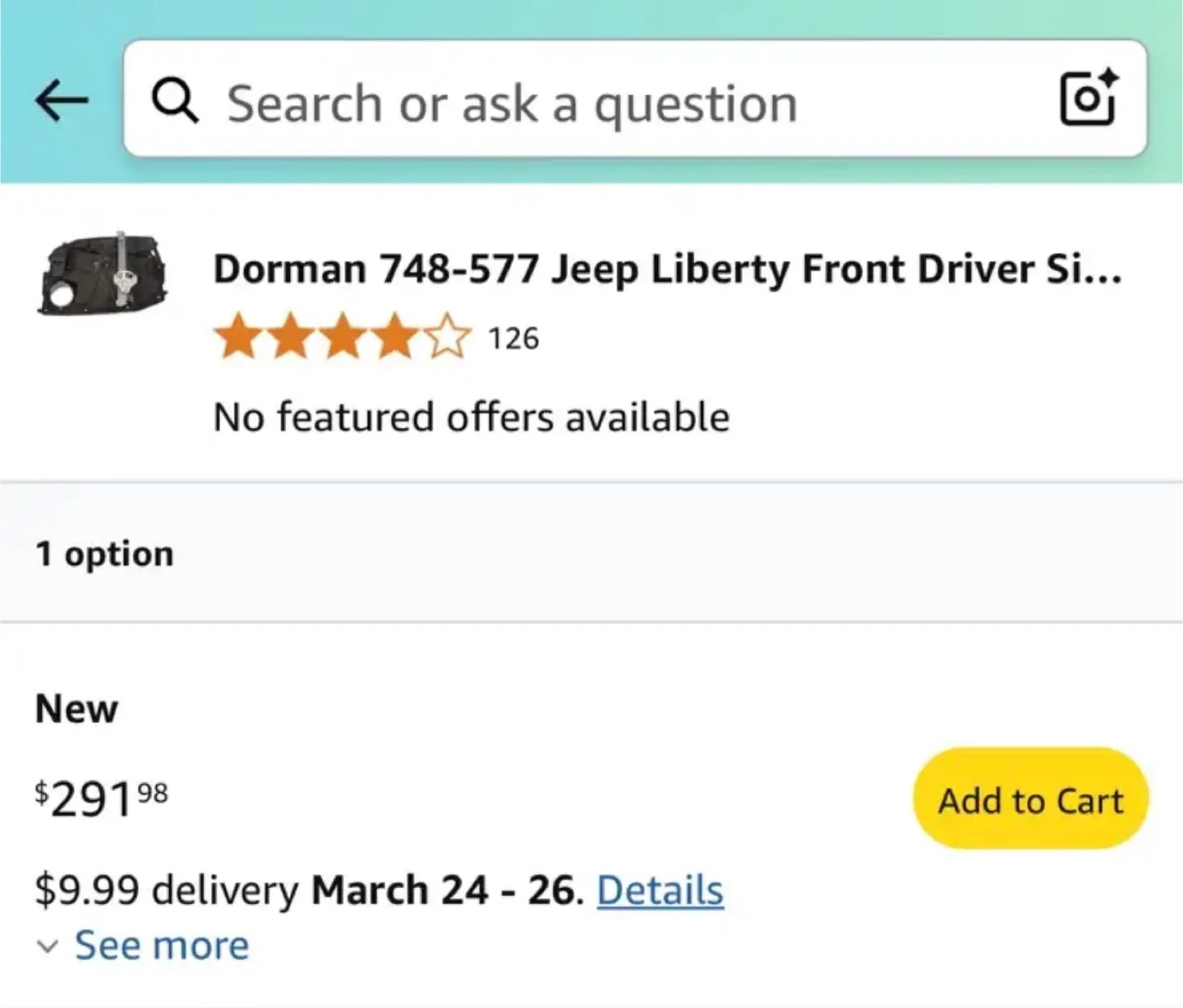Tap the first orange rating star

pyautogui.click(x=236, y=337)
